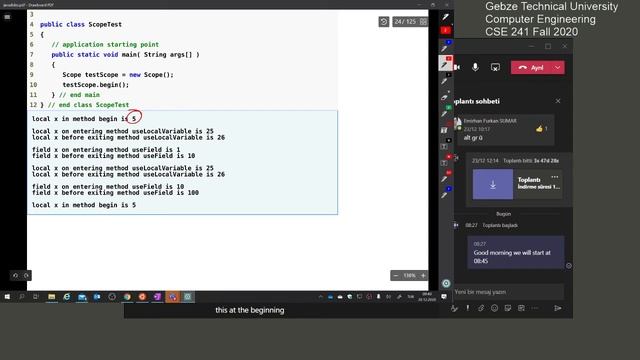Close the Toplantı sohbeti chat panel

(558, 101)
